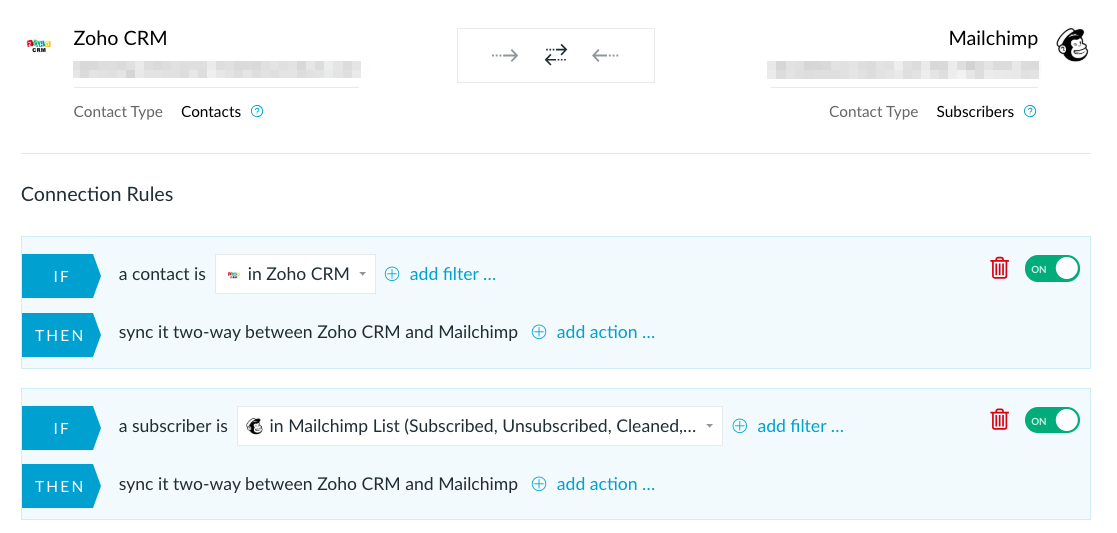
Task: Click the Mailchimp monkey logo
Action: 1072,45
